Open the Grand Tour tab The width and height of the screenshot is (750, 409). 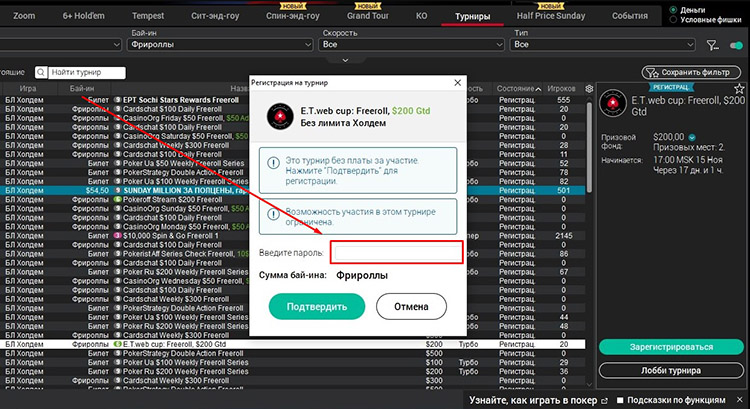(x=368, y=16)
